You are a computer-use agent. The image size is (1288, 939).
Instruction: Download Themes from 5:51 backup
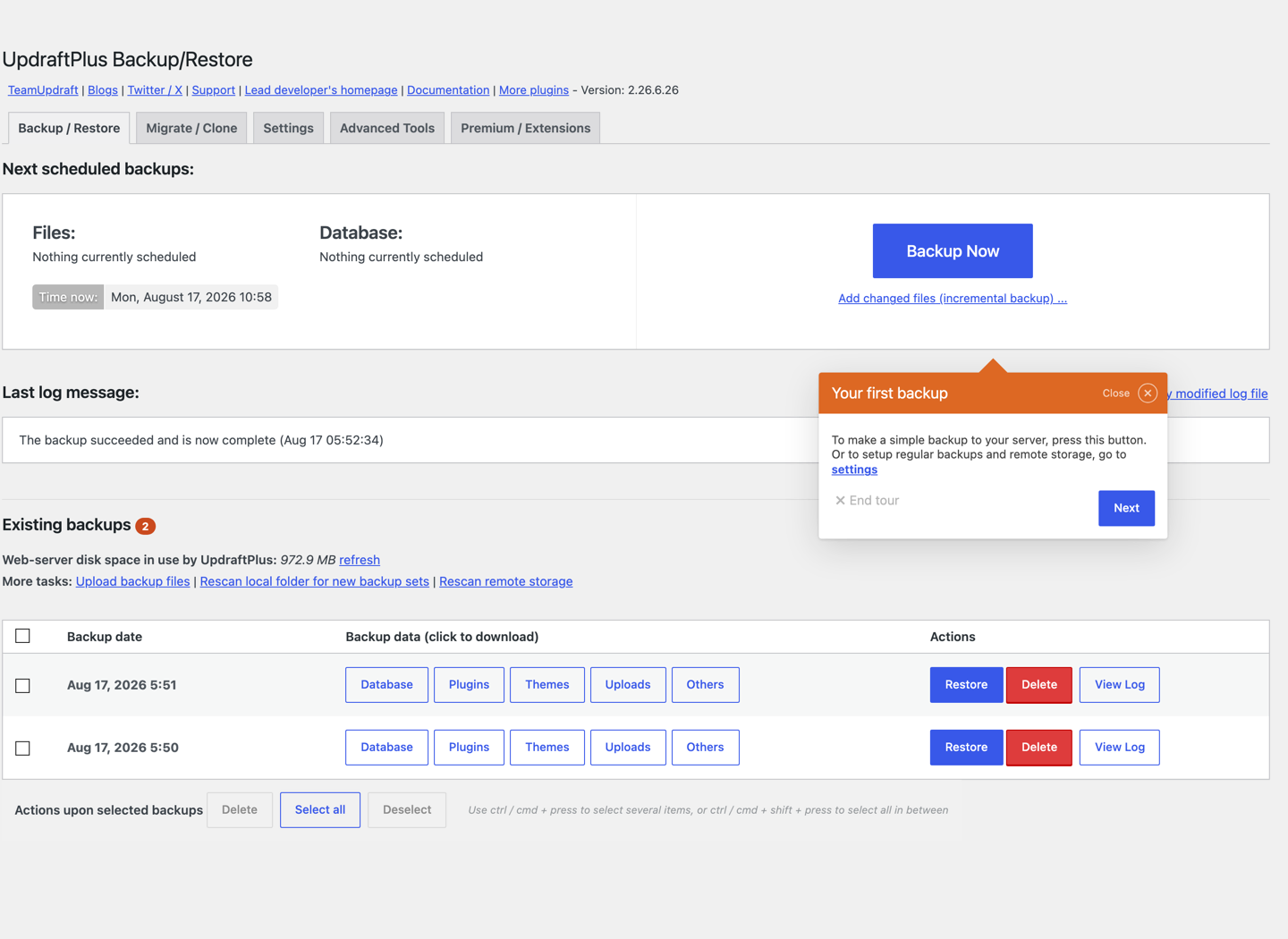pyautogui.click(x=547, y=685)
